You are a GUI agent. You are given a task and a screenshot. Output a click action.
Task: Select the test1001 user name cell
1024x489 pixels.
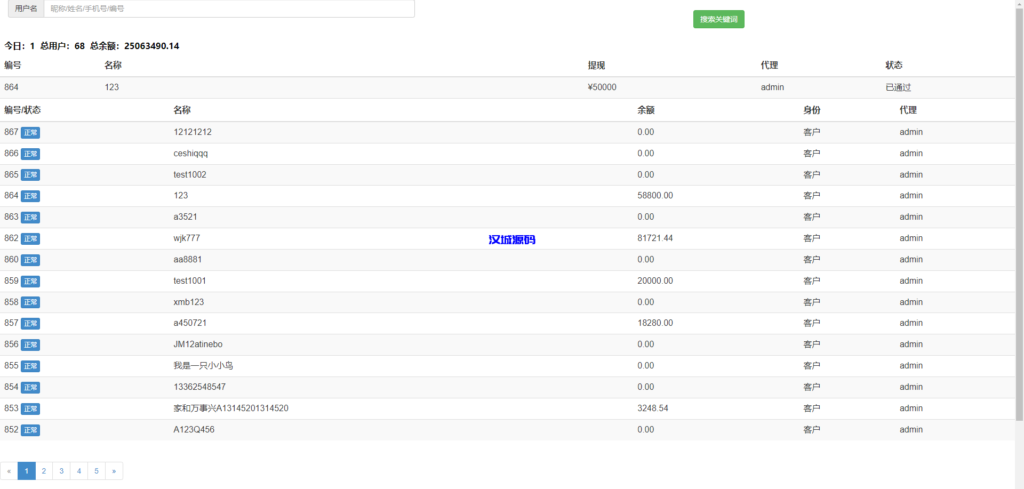click(190, 281)
